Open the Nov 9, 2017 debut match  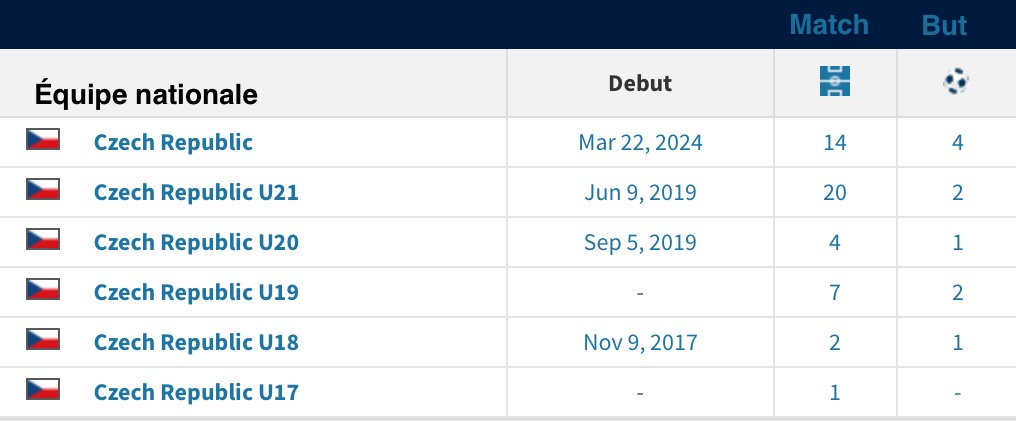[640, 342]
